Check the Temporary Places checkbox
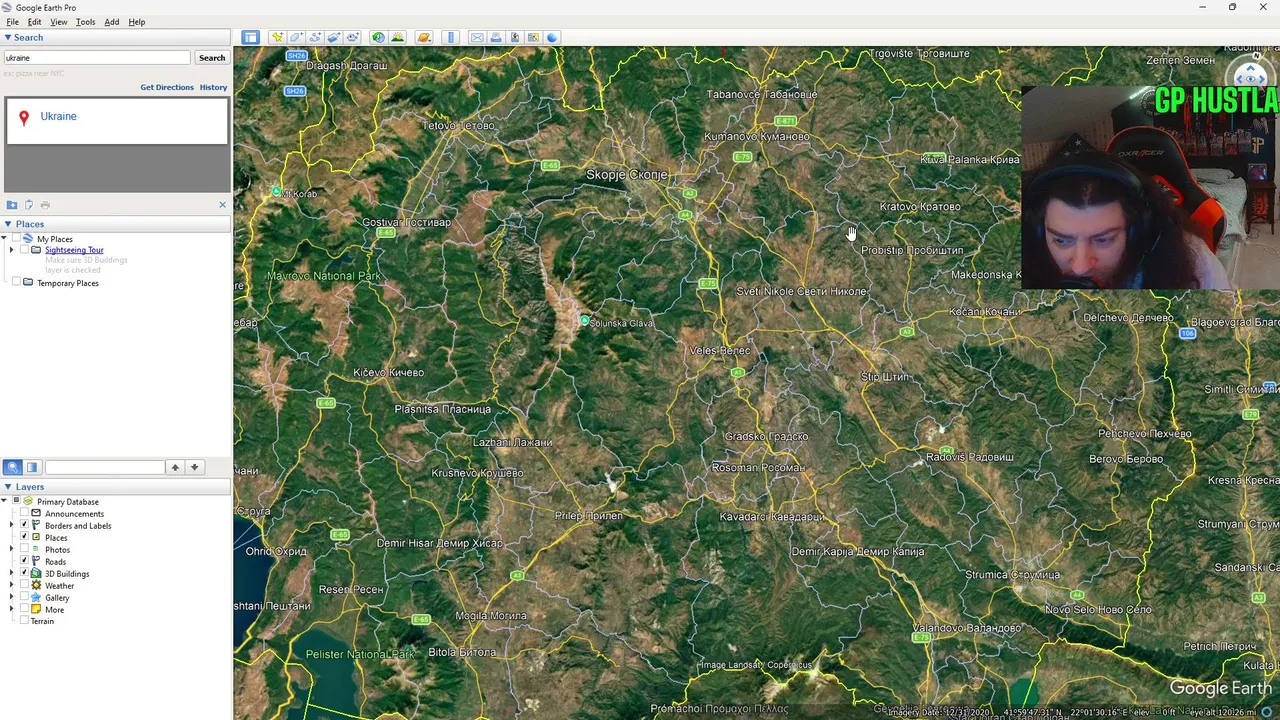 point(16,283)
